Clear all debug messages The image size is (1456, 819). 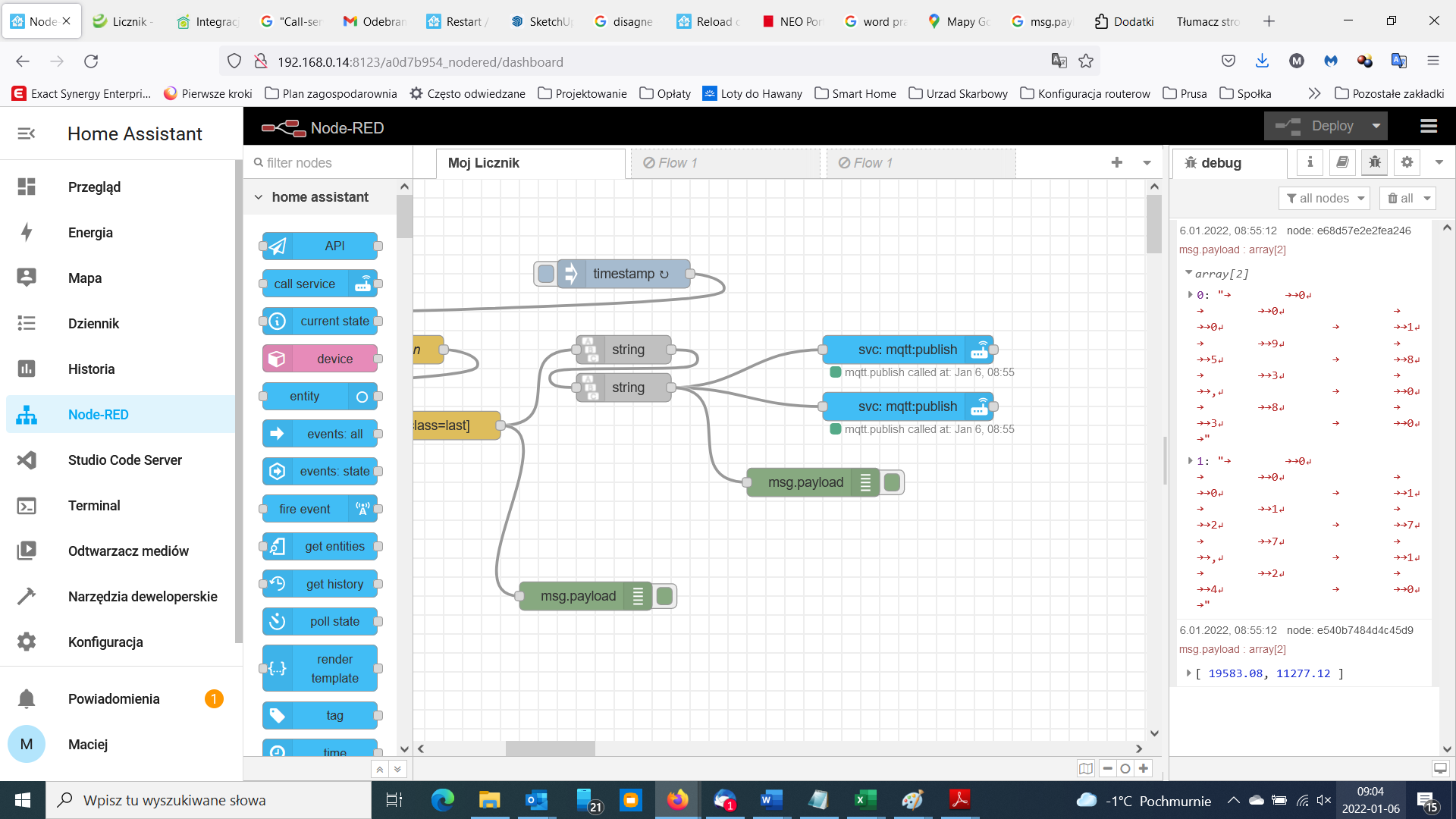[x=1400, y=198]
